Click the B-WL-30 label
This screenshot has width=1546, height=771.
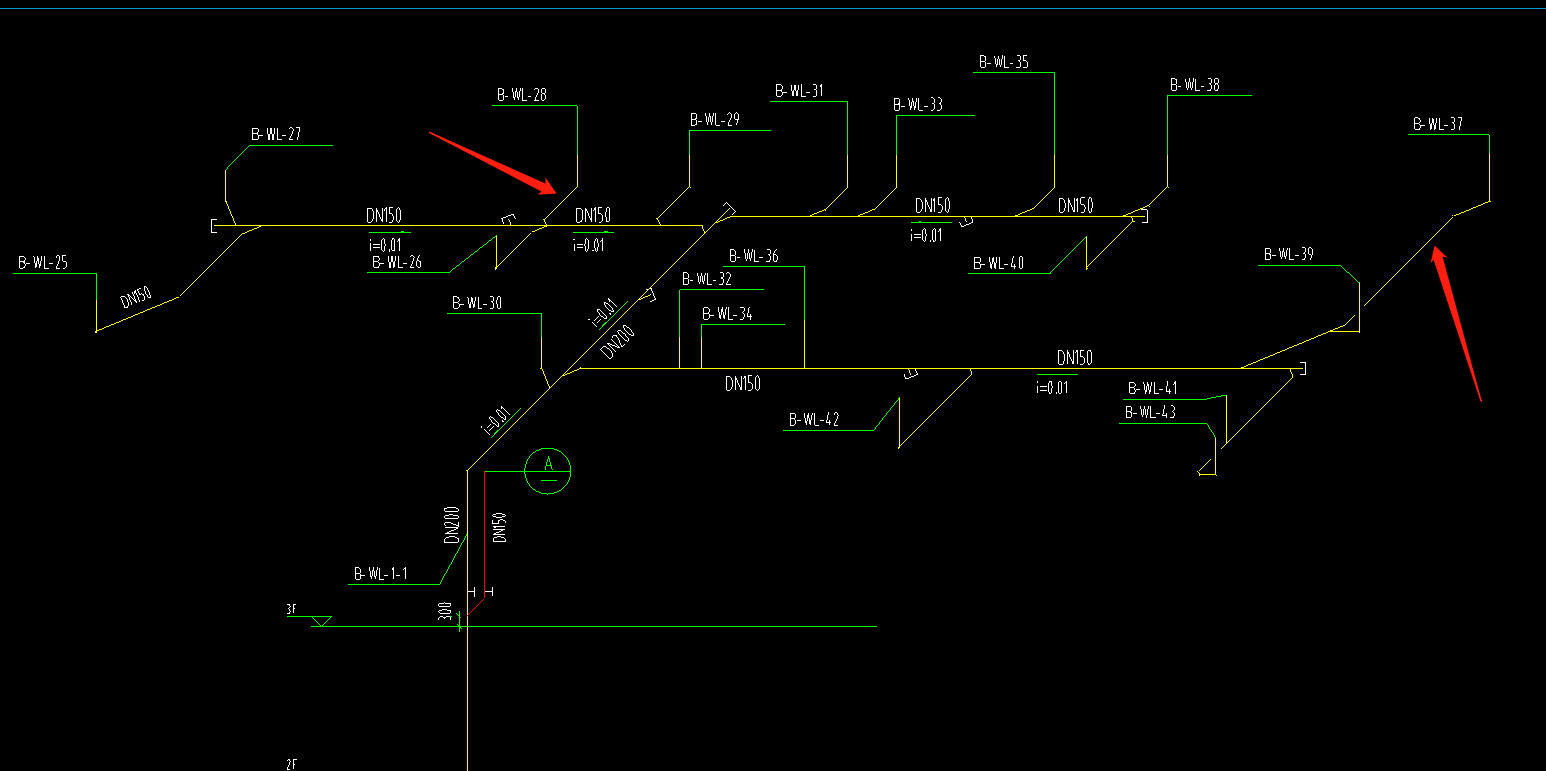(x=477, y=304)
